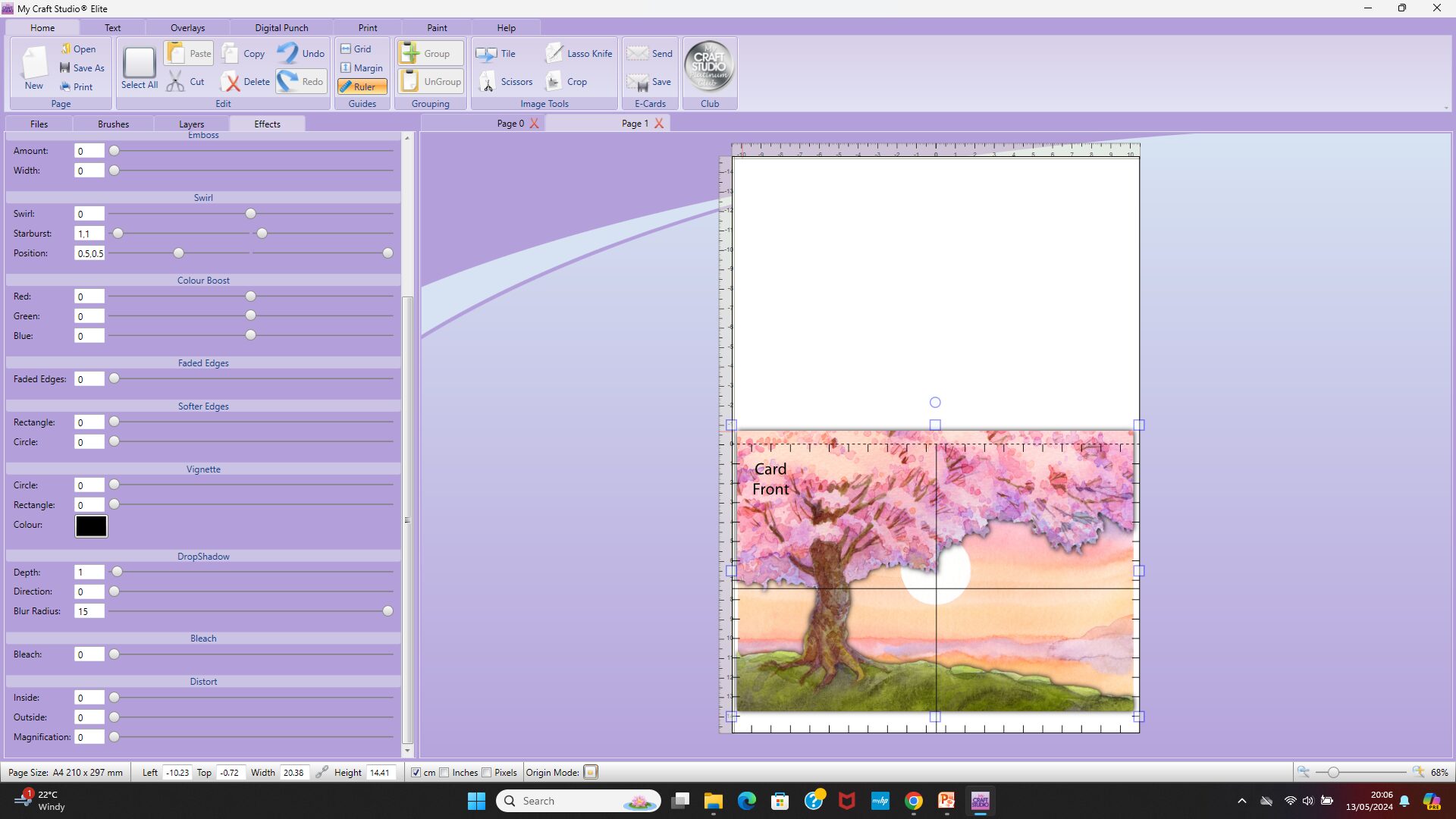Copy the selected object
Viewport: 1456px width, 819px height.
(x=243, y=54)
